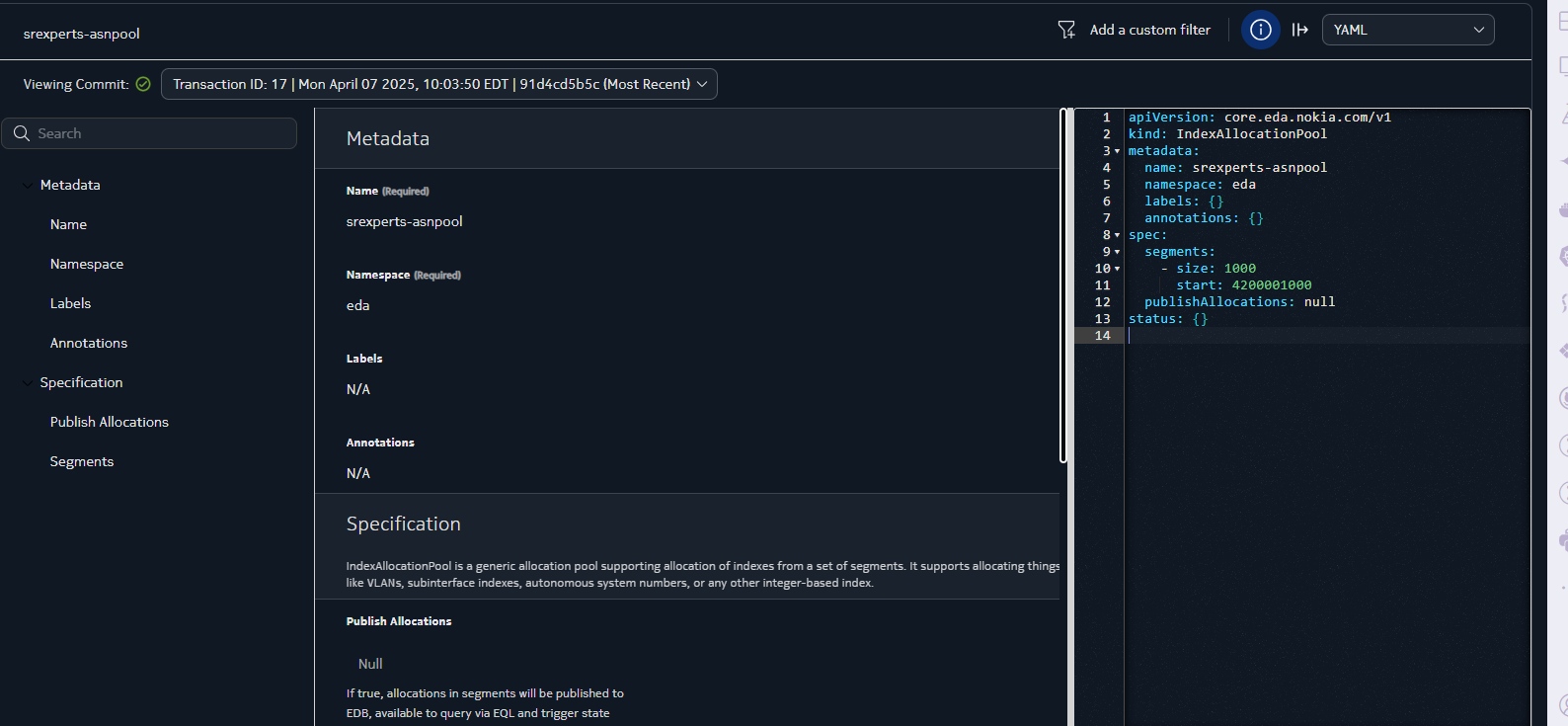Open the YAML format dropdown
Screen dimensions: 1568x726
point(1407,30)
